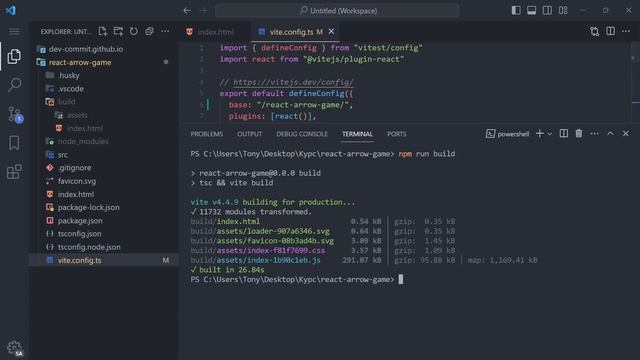640x360 pixels.
Task: Open terminal panel more actions ellipsis
Action: [x=595, y=134]
